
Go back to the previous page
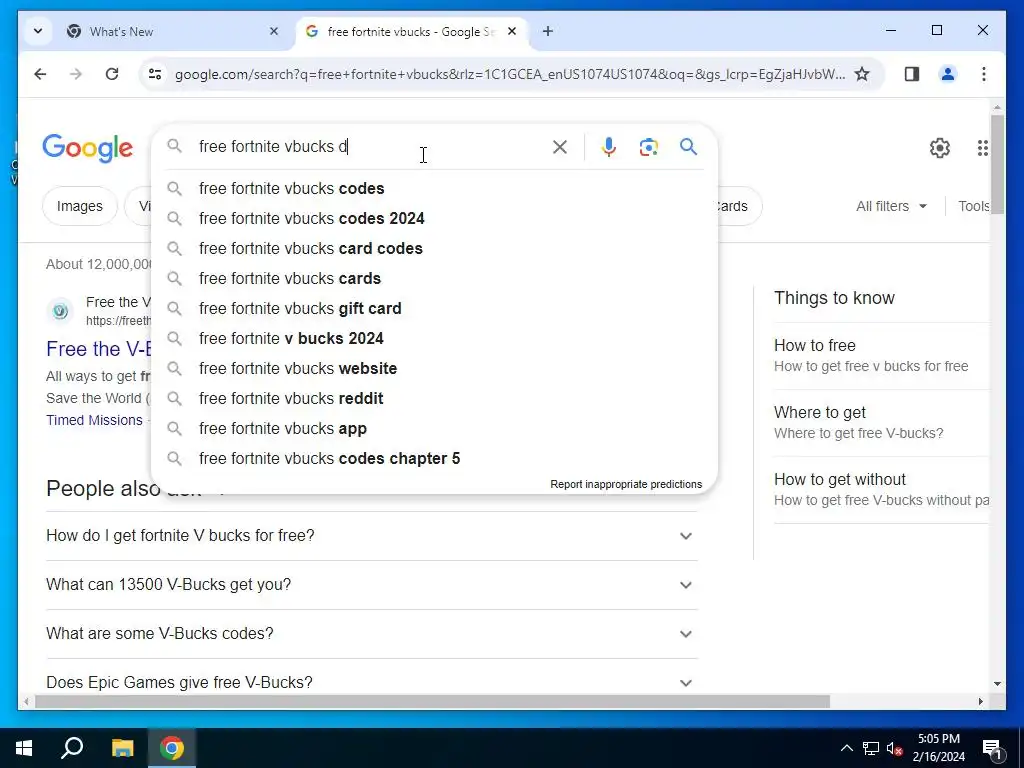[40, 74]
